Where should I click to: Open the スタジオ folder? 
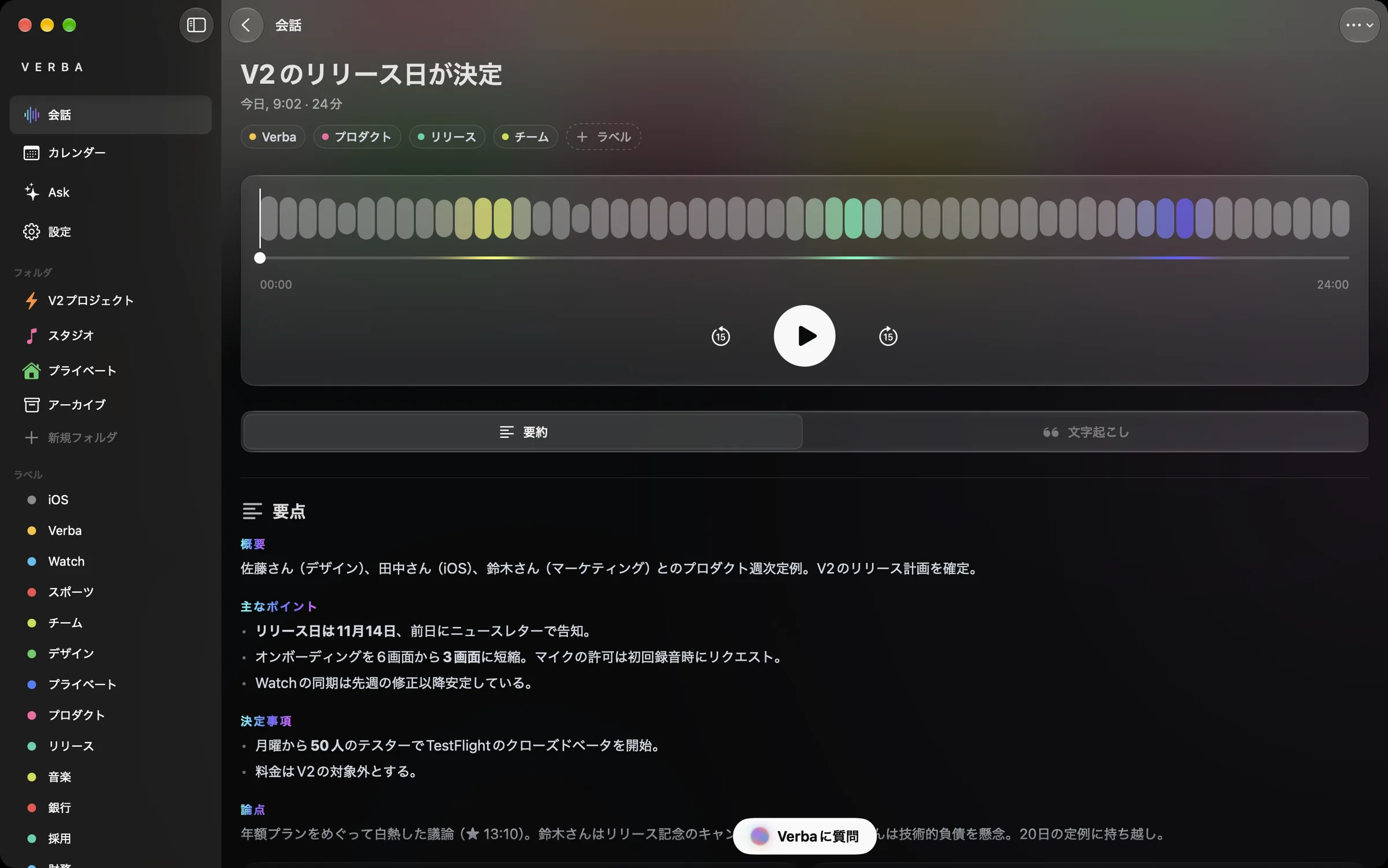(110, 335)
